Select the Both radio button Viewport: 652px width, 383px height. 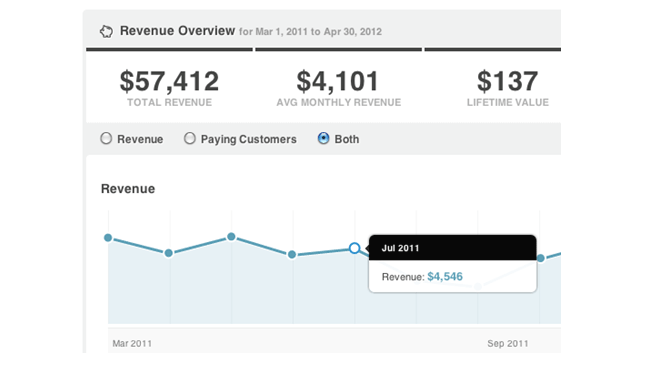[323, 138]
